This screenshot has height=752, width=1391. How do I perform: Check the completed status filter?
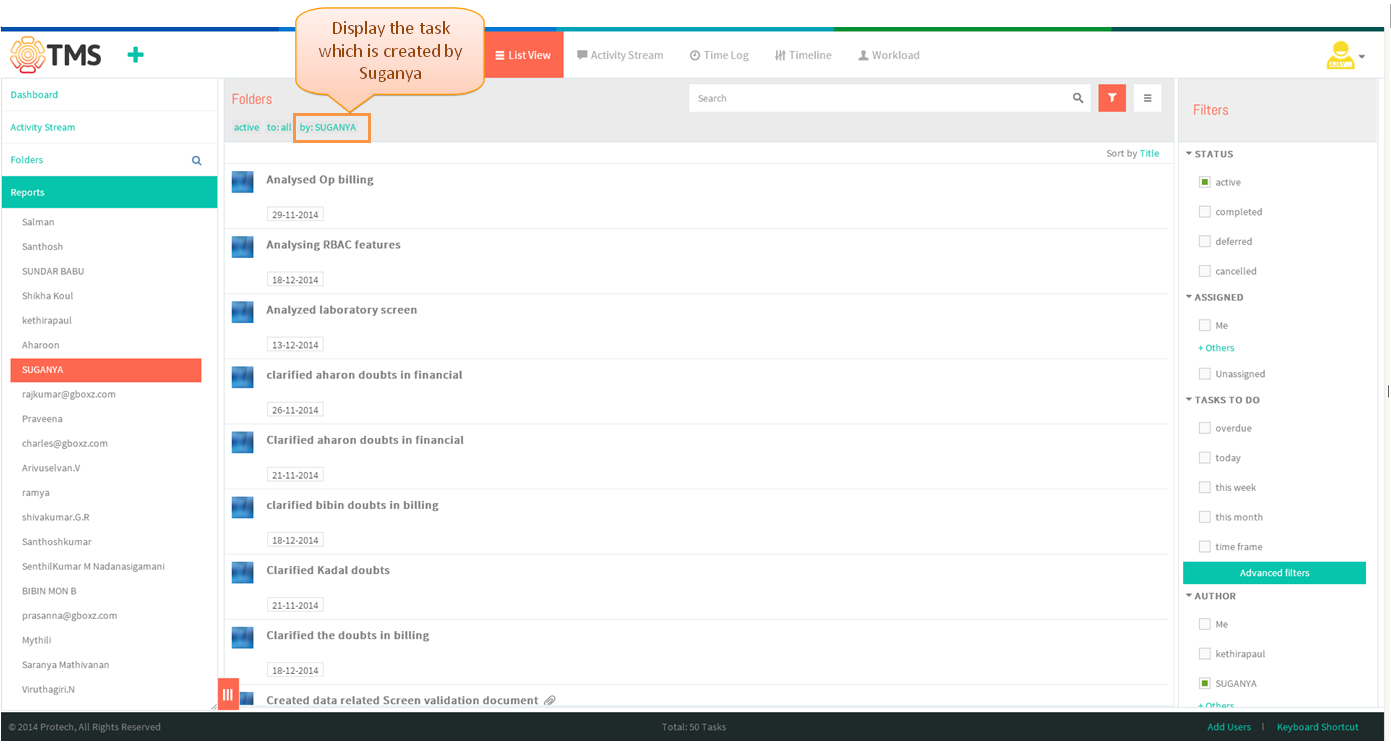[1205, 212]
